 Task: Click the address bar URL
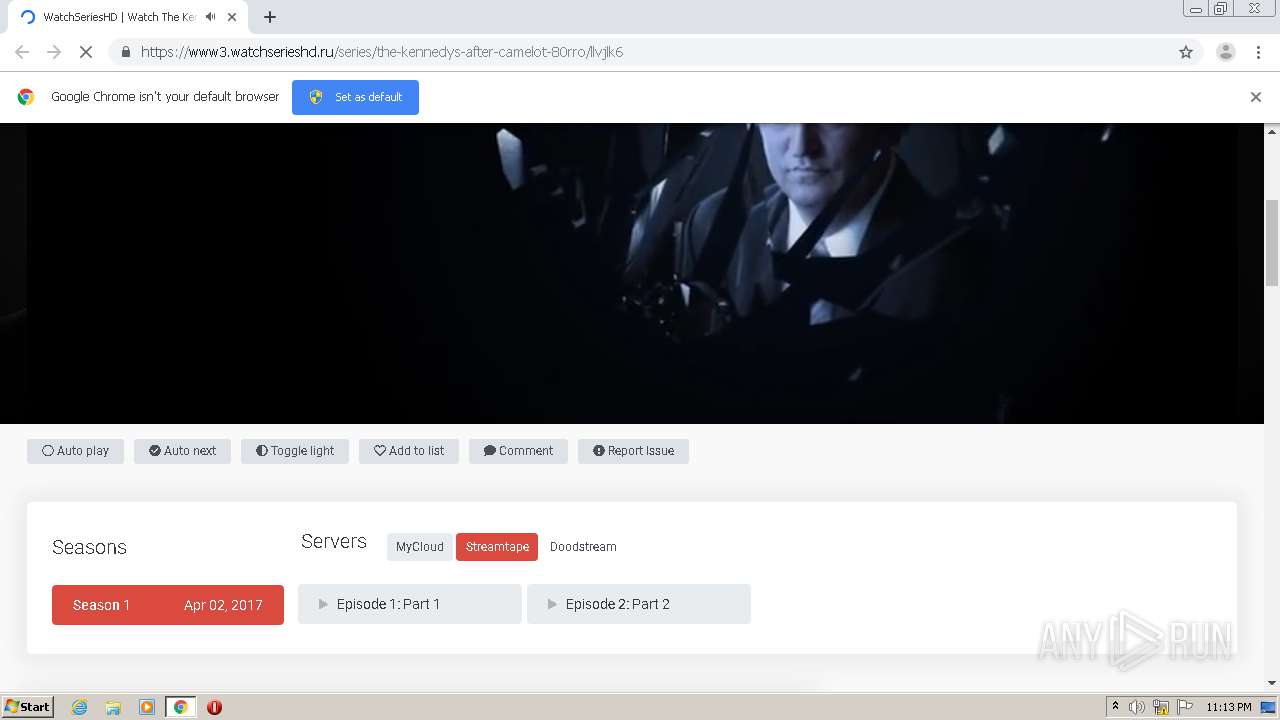pos(382,52)
